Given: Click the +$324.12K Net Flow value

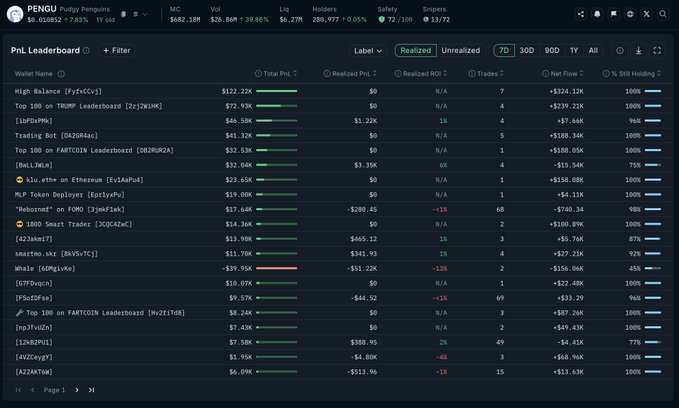Looking at the screenshot, I should (566, 91).
